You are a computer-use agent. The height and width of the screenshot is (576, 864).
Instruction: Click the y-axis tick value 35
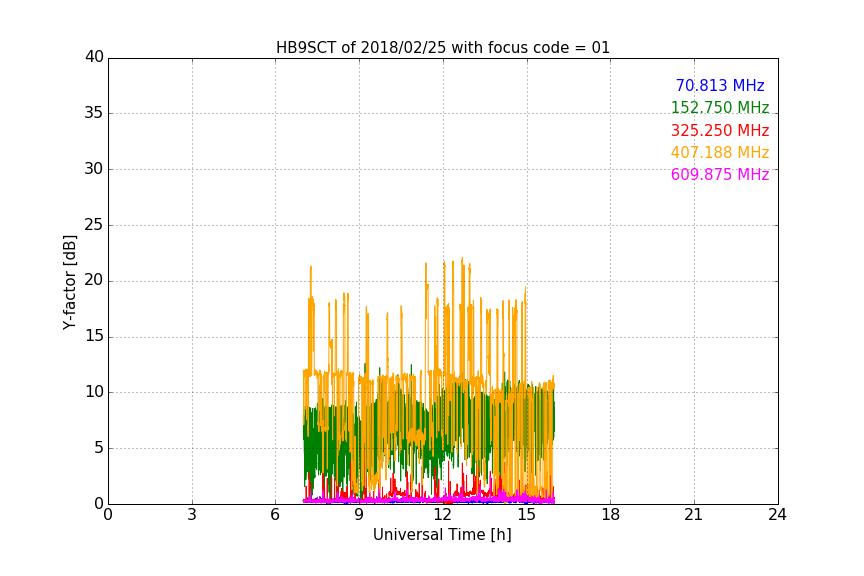pos(94,113)
